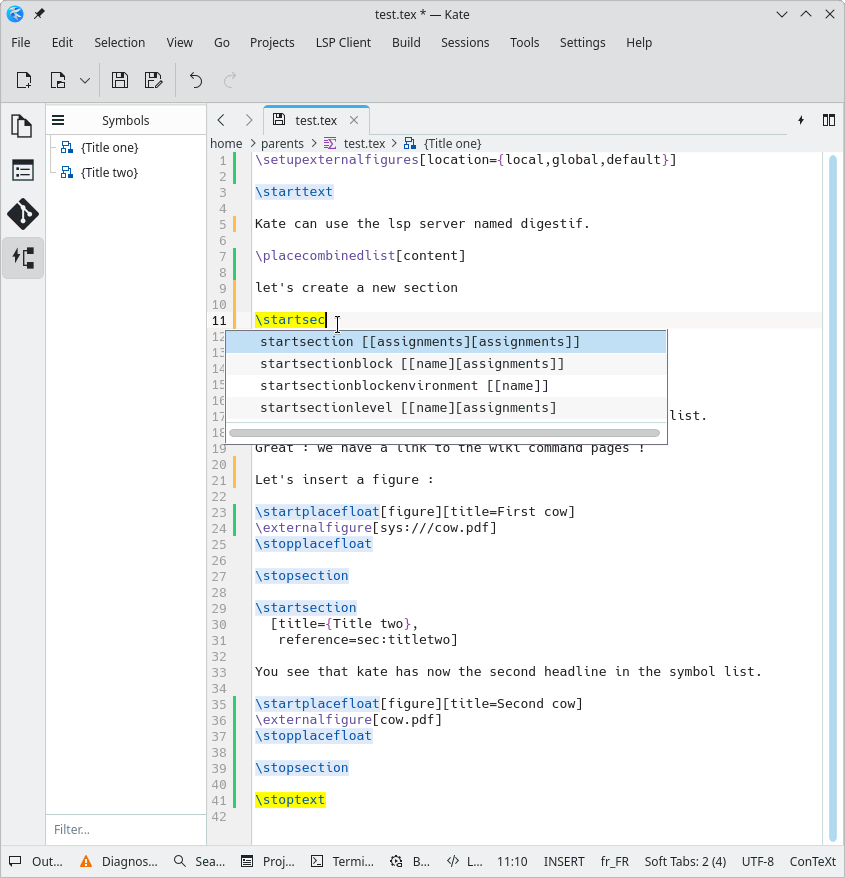Toggle the Terminal panel button

click(x=342, y=861)
